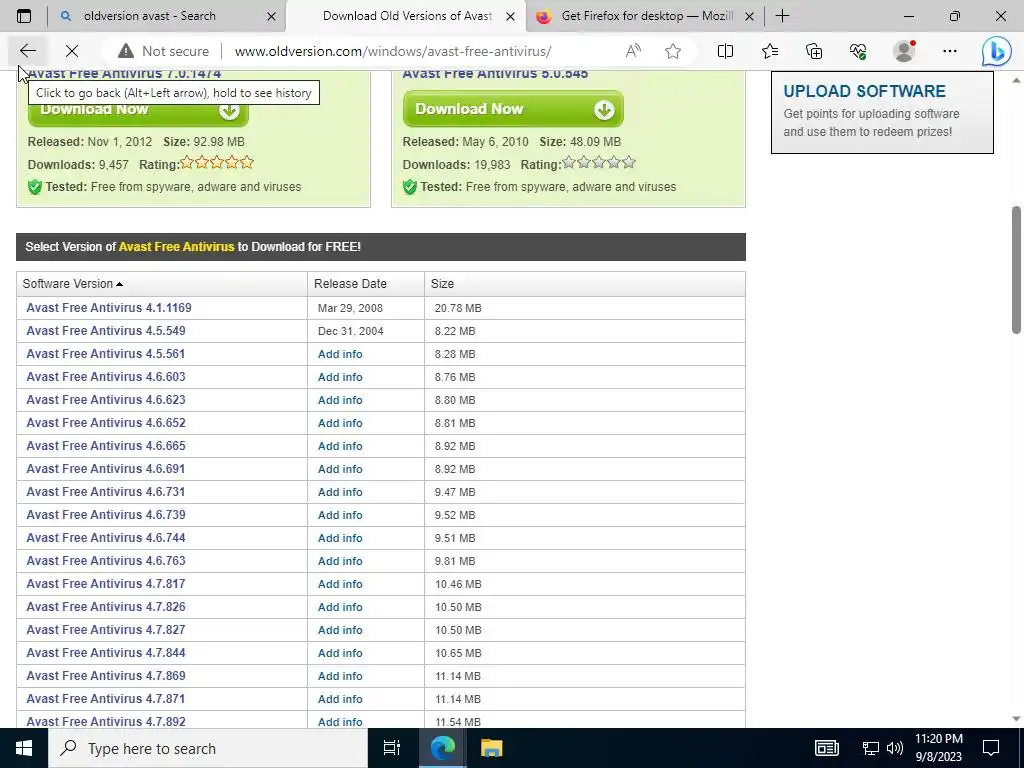1024x768 pixels.
Task: Open tab actions menu icon
Action: coord(24,16)
